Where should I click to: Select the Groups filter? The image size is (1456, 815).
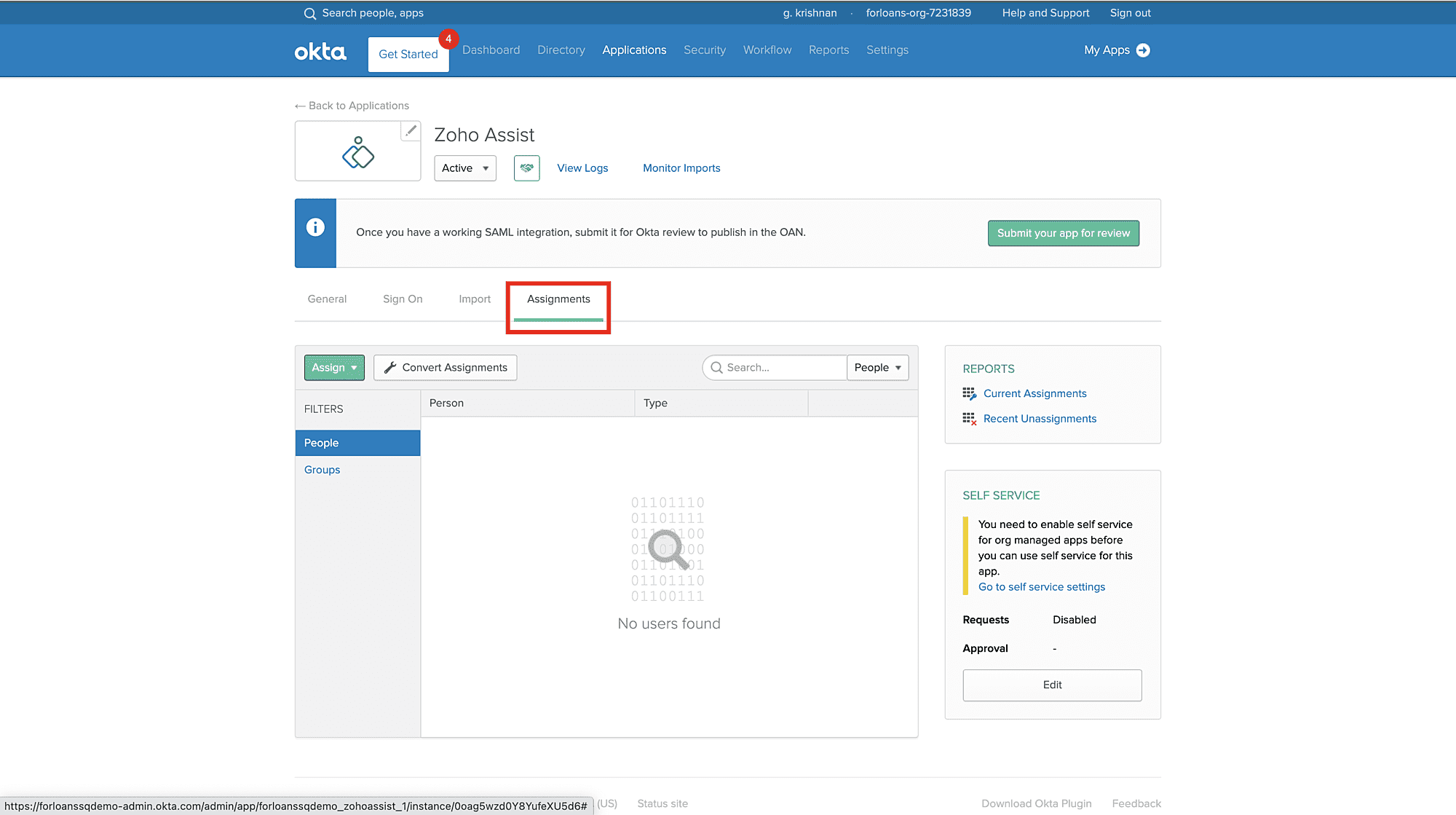pyautogui.click(x=322, y=470)
